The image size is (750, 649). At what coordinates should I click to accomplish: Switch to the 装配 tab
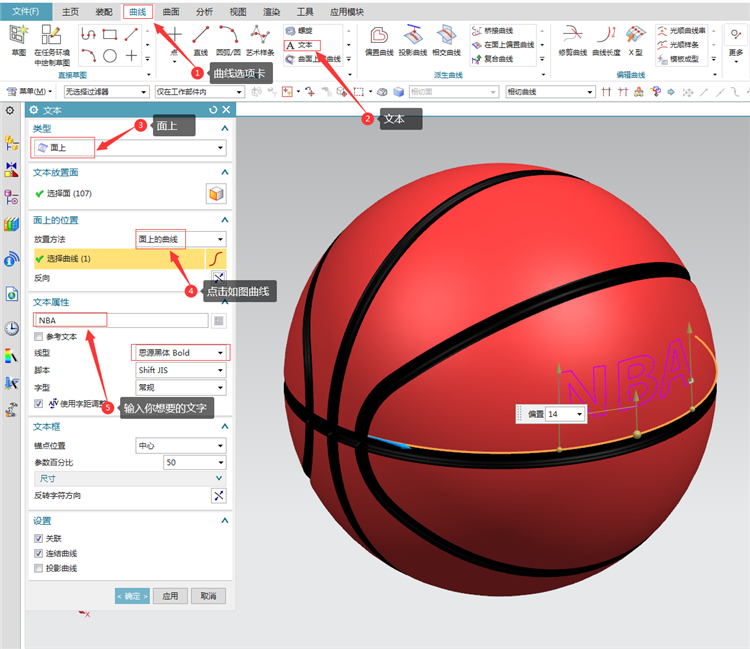coord(104,12)
